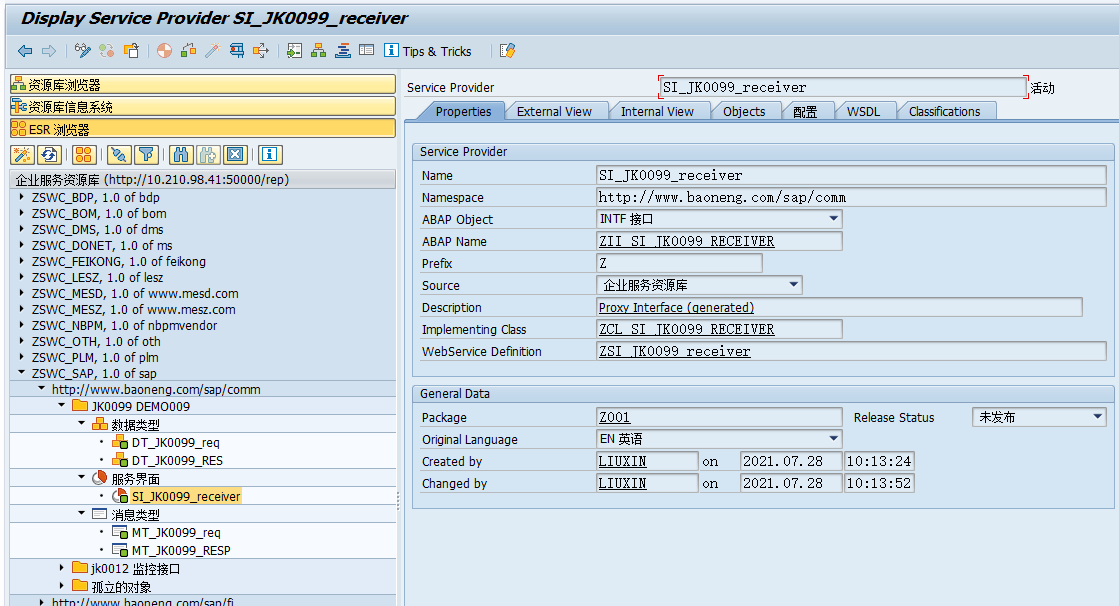The image size is (1119, 606).
Task: Click the close view icon in repository toolbar
Action: tap(233, 155)
